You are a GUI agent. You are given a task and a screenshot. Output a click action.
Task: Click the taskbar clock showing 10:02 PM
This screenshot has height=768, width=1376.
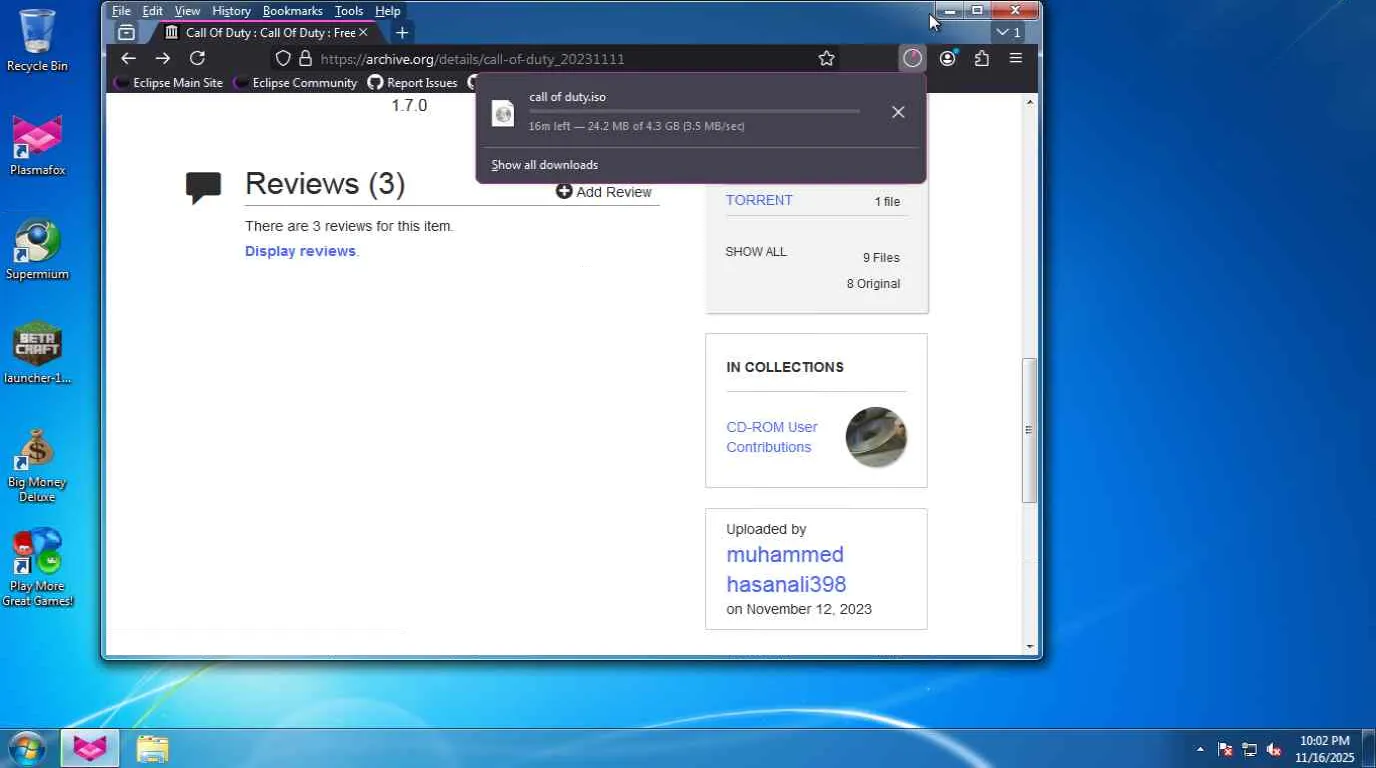tap(1325, 749)
